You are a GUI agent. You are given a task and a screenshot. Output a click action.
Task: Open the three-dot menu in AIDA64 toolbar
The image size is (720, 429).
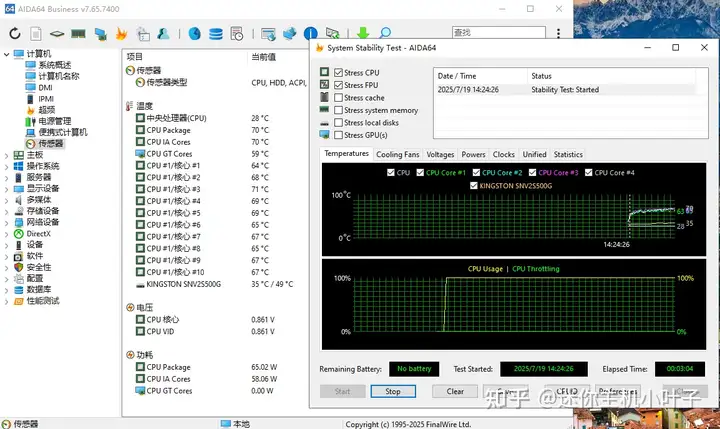coord(558,33)
